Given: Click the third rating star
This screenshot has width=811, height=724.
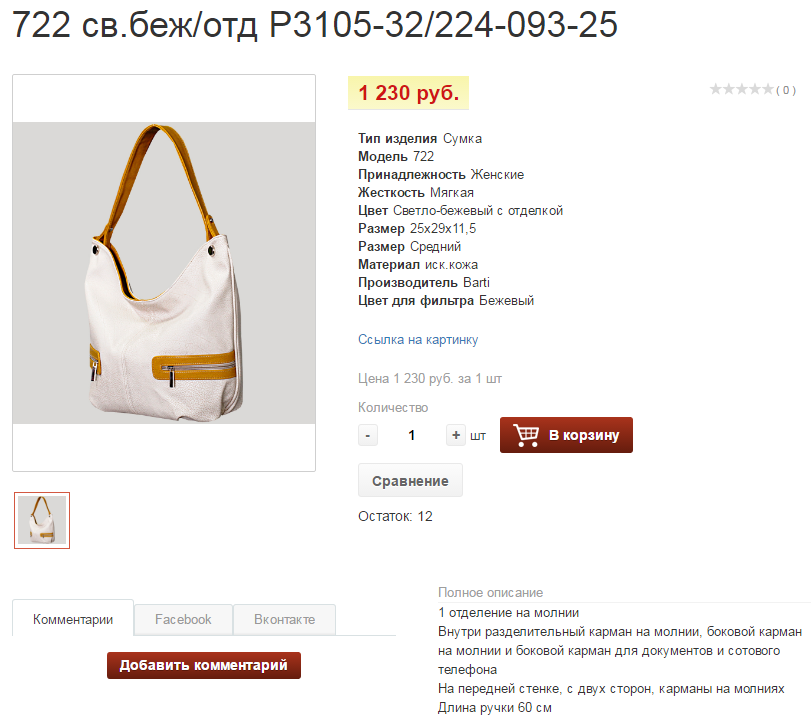Looking at the screenshot, I should click(x=742, y=89).
